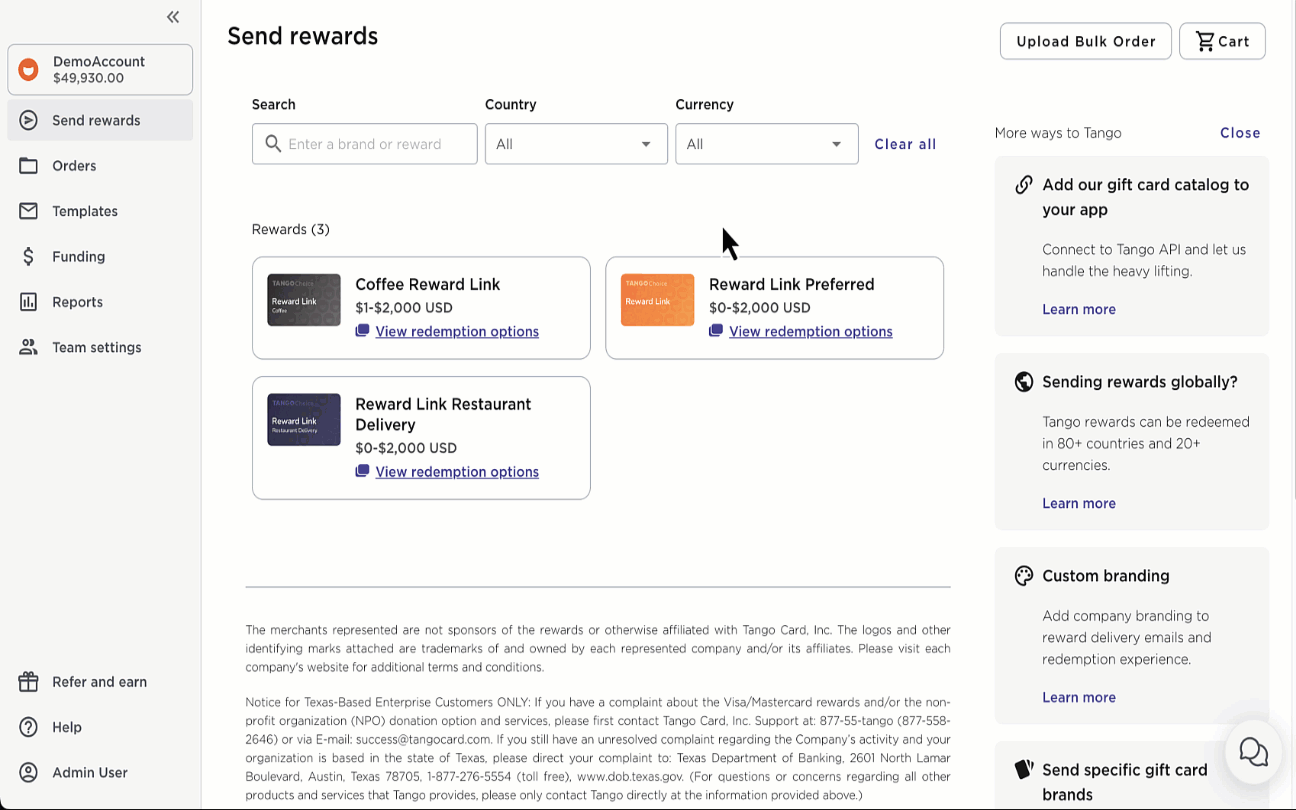Click the Templates envelope icon
This screenshot has height=810, width=1296.
click(29, 211)
